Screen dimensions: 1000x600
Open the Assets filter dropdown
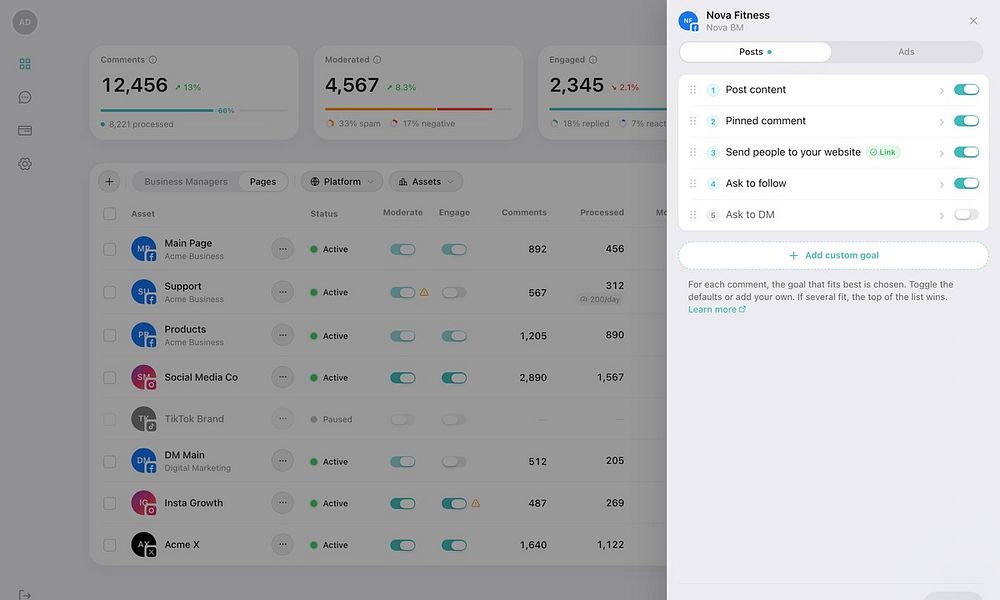[x=426, y=182]
